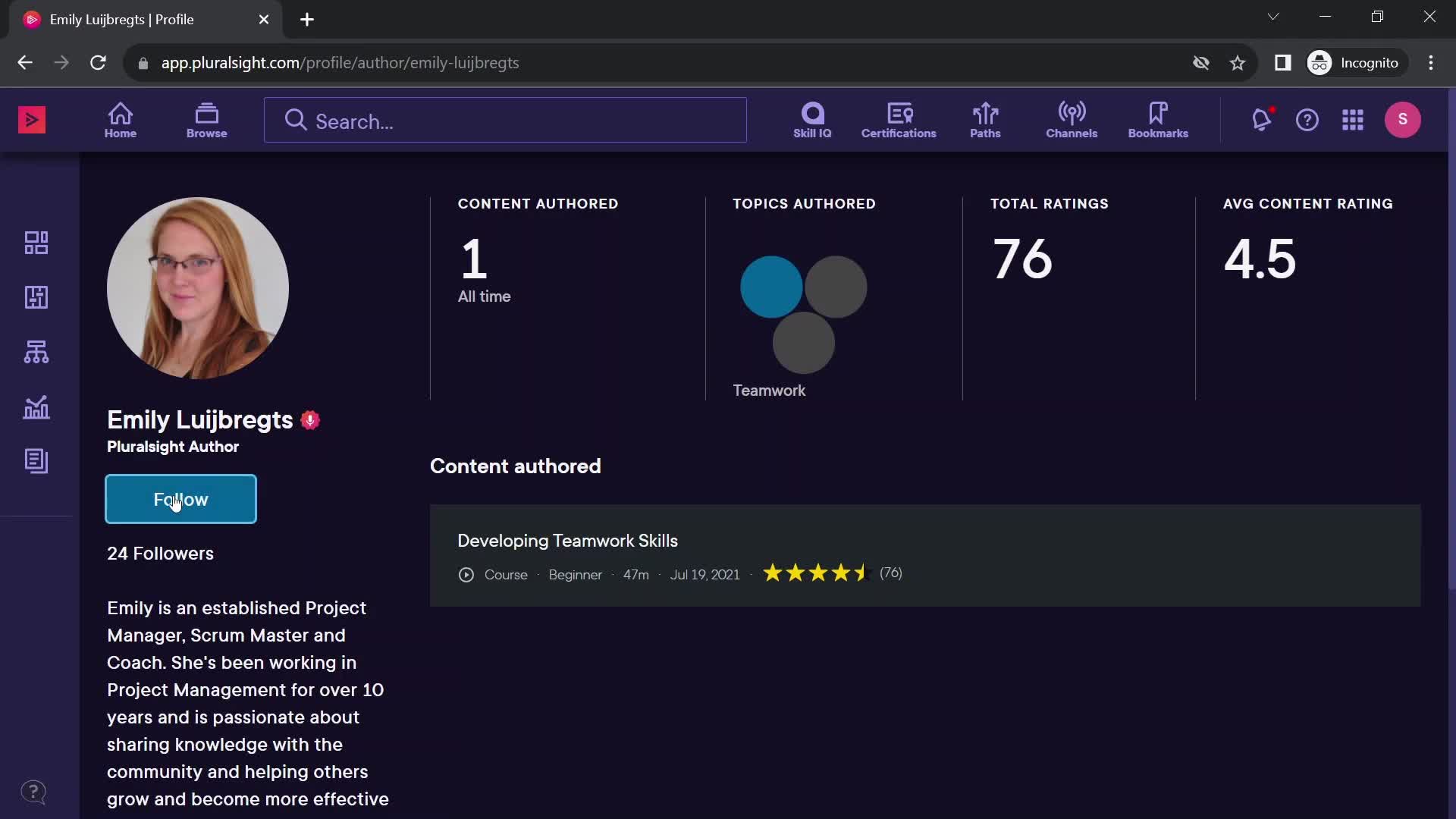Image resolution: width=1456 pixels, height=819 pixels.
Task: Open the user avatar S menu
Action: click(x=1403, y=120)
